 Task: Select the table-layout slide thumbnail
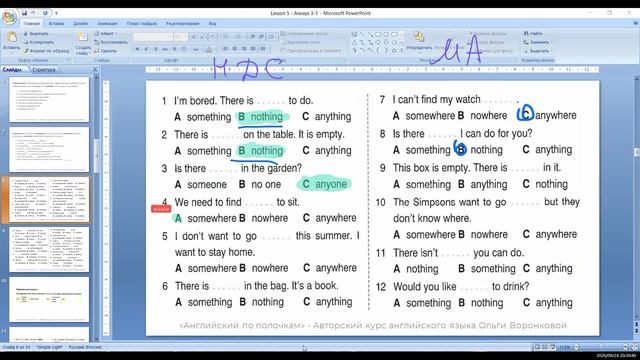pos(49,299)
